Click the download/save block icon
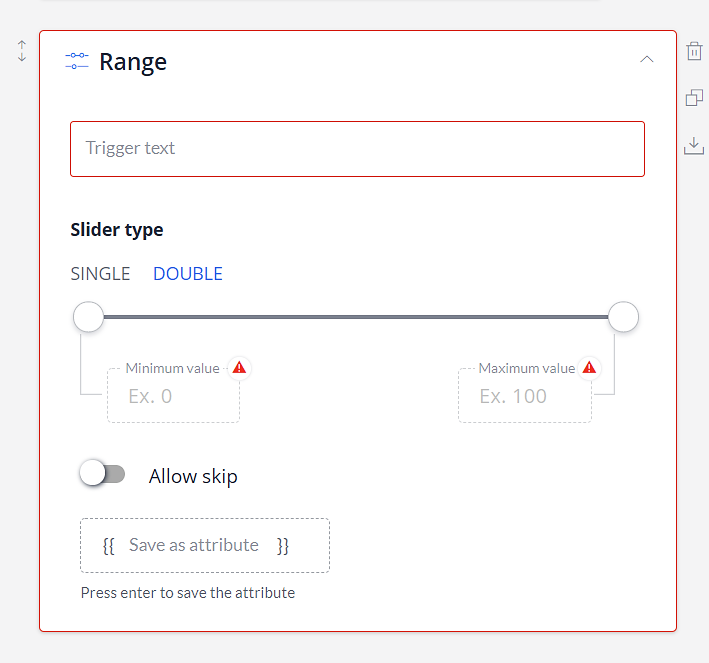This screenshot has height=663, width=709. pos(694,146)
